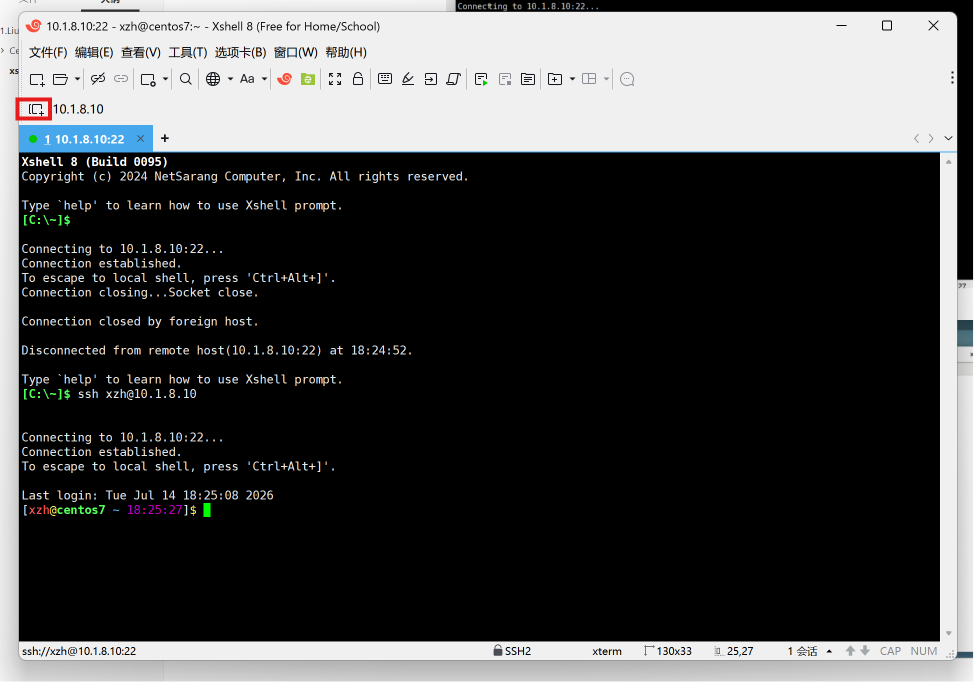The width and height of the screenshot is (974, 682).
Task: Click the status bar upload arrow
Action: click(x=850, y=651)
